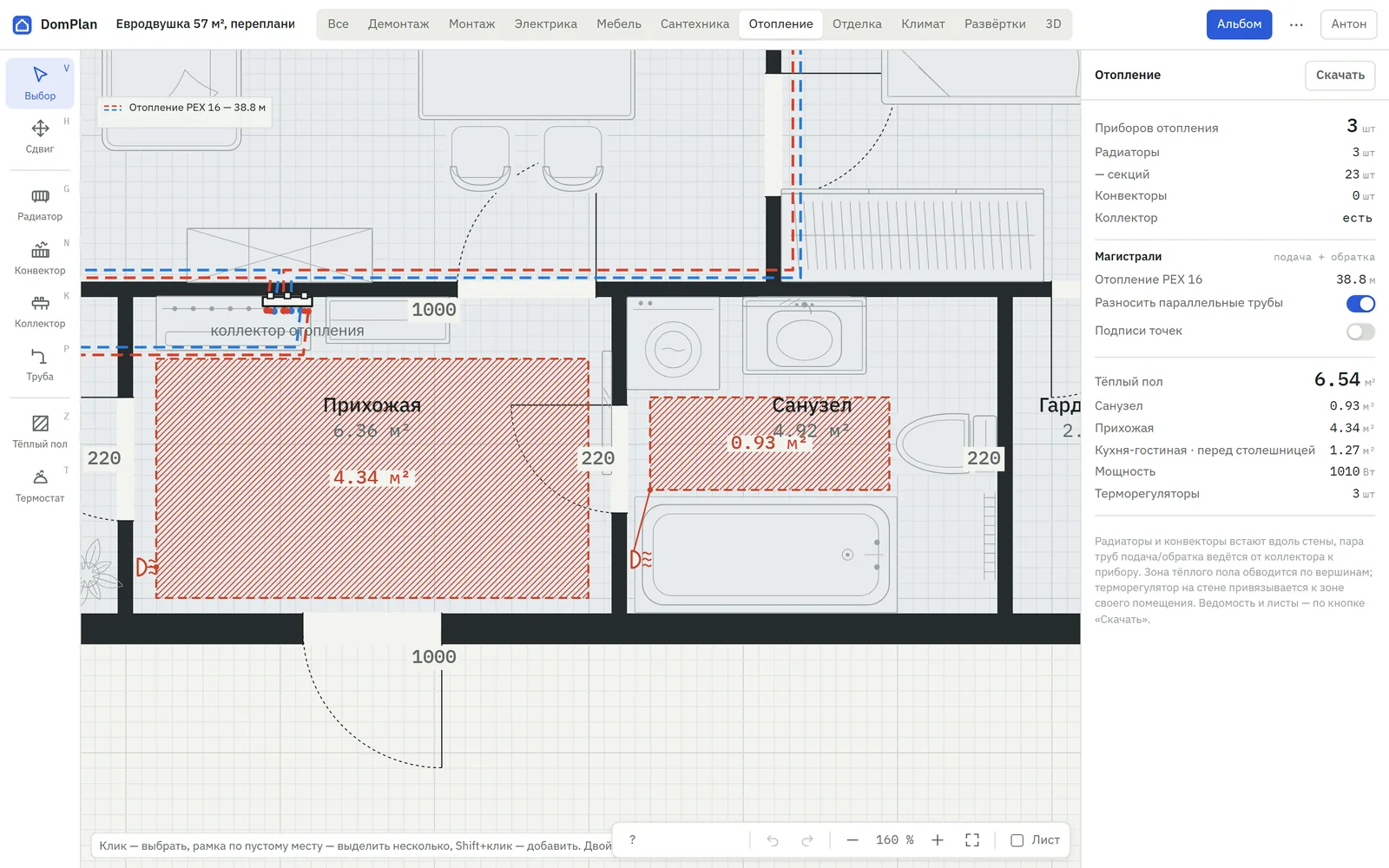Select the Выбор pointer tool

pyautogui.click(x=40, y=83)
